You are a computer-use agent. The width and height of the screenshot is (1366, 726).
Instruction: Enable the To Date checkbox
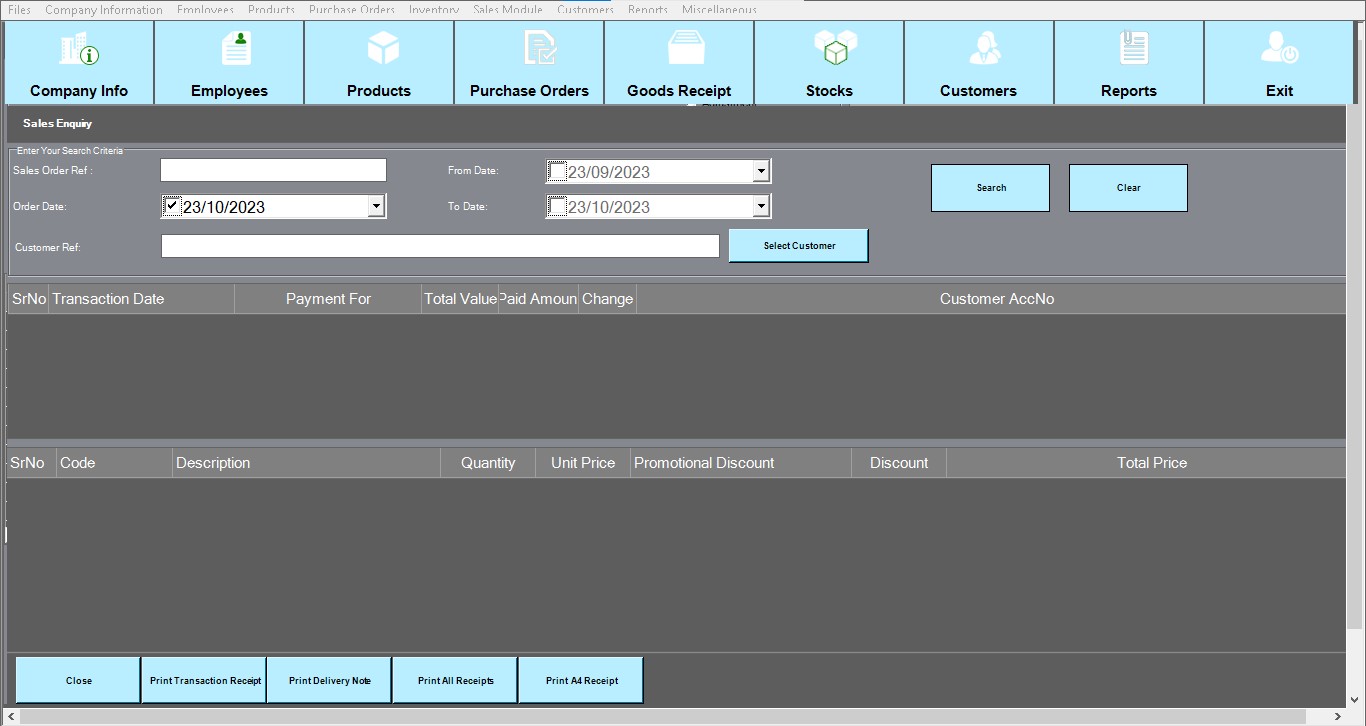(x=557, y=206)
